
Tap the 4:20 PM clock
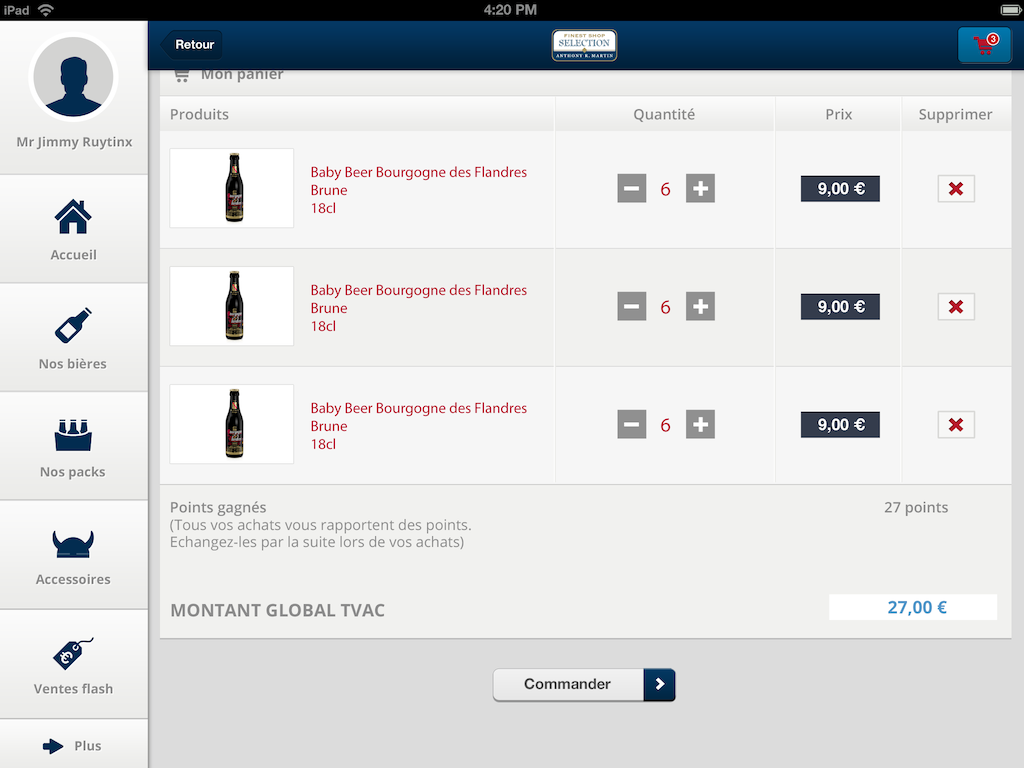click(x=510, y=10)
